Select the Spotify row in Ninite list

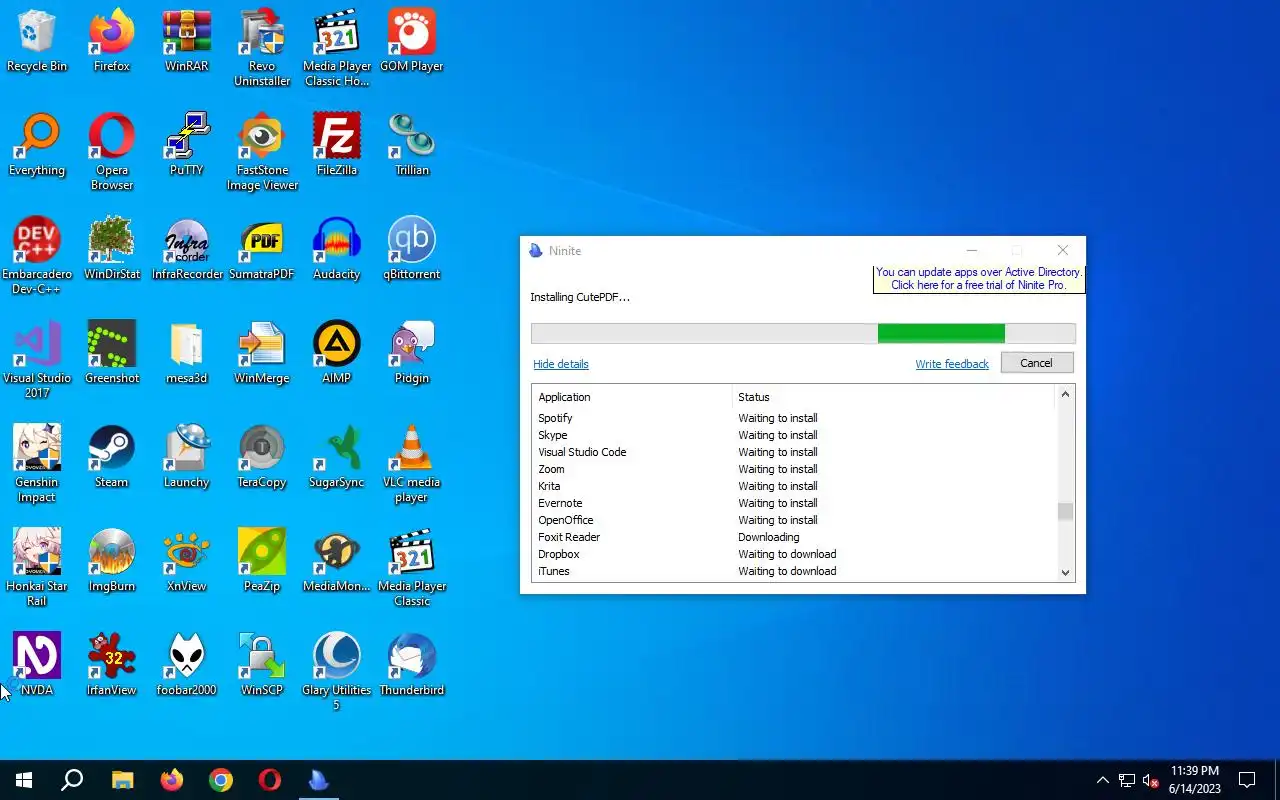(x=794, y=418)
